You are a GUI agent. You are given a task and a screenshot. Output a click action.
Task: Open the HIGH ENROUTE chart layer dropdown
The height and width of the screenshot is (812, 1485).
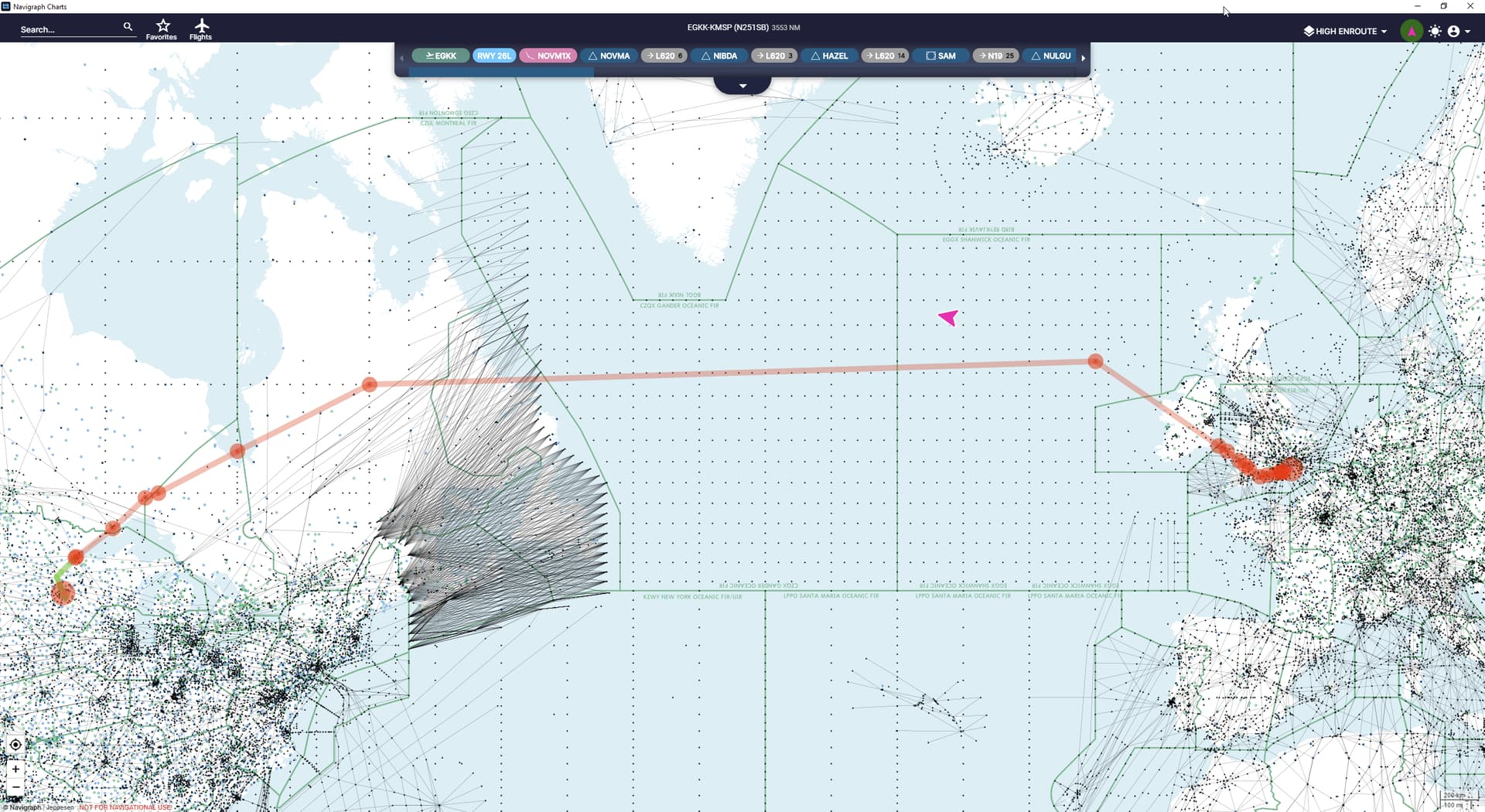click(1345, 31)
